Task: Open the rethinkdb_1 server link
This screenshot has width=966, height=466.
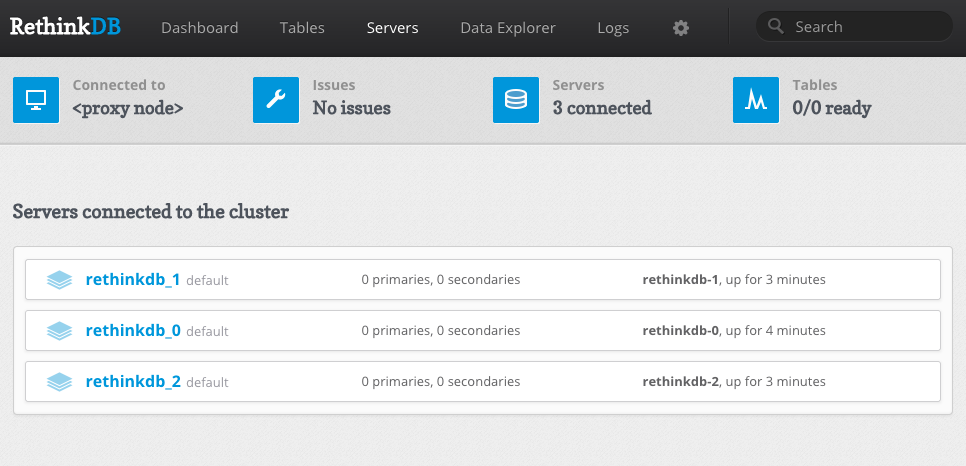Action: click(133, 280)
